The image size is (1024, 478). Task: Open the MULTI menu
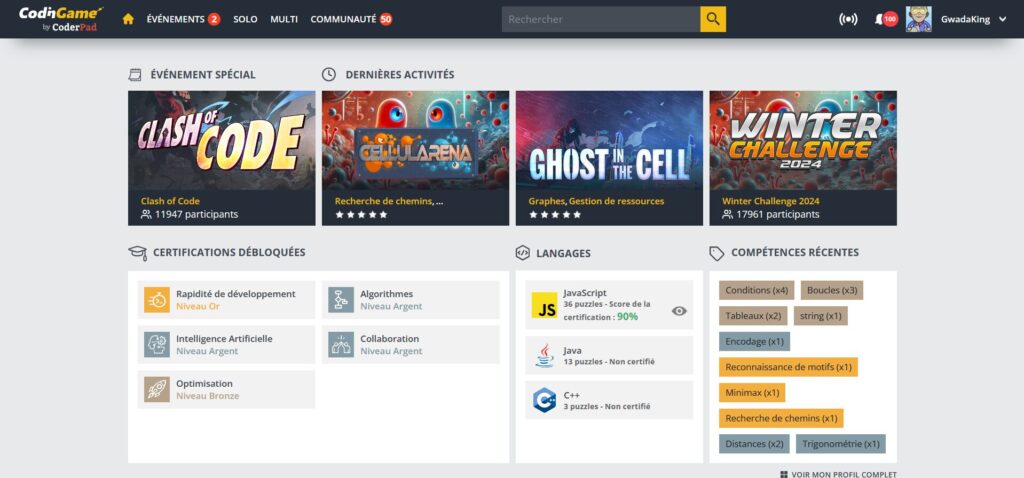284,19
